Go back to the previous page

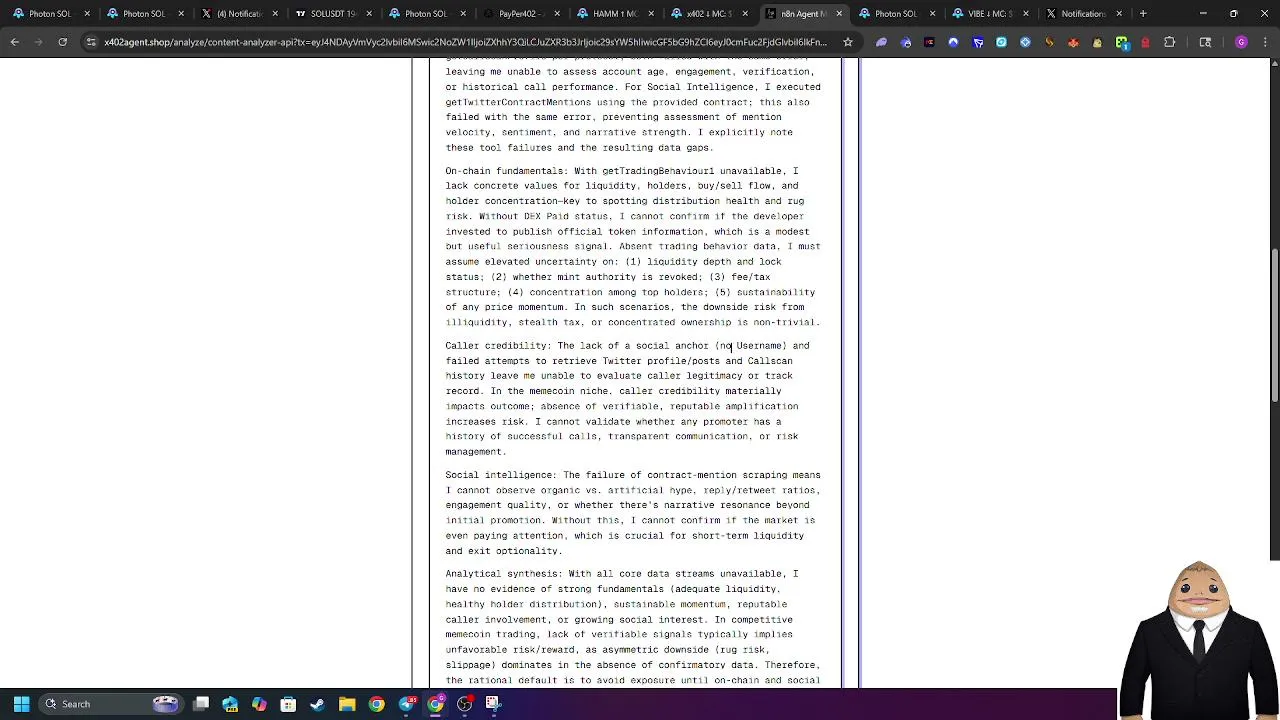click(x=15, y=42)
